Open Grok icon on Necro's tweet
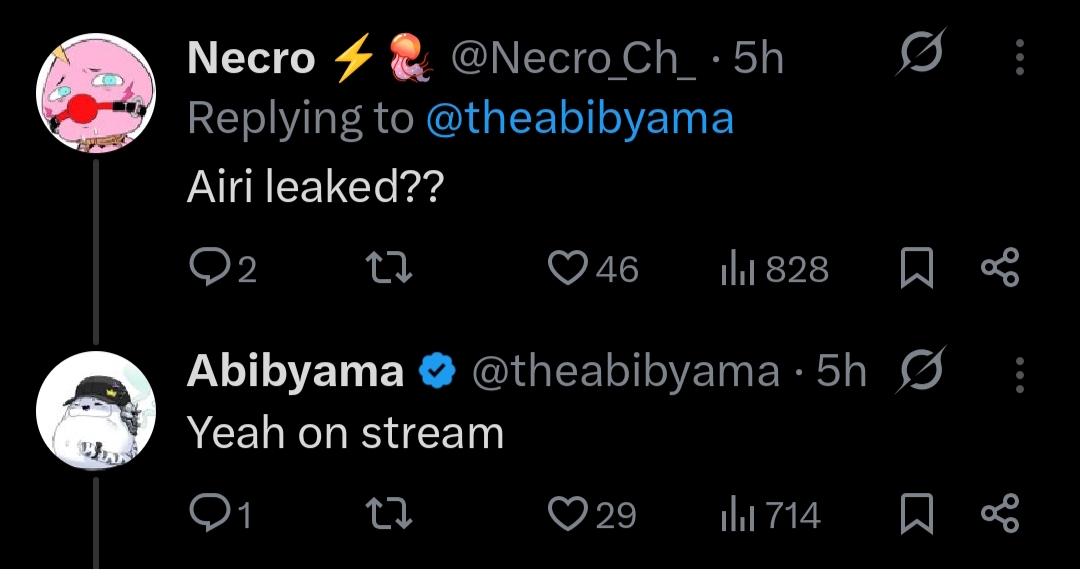 click(x=916, y=59)
